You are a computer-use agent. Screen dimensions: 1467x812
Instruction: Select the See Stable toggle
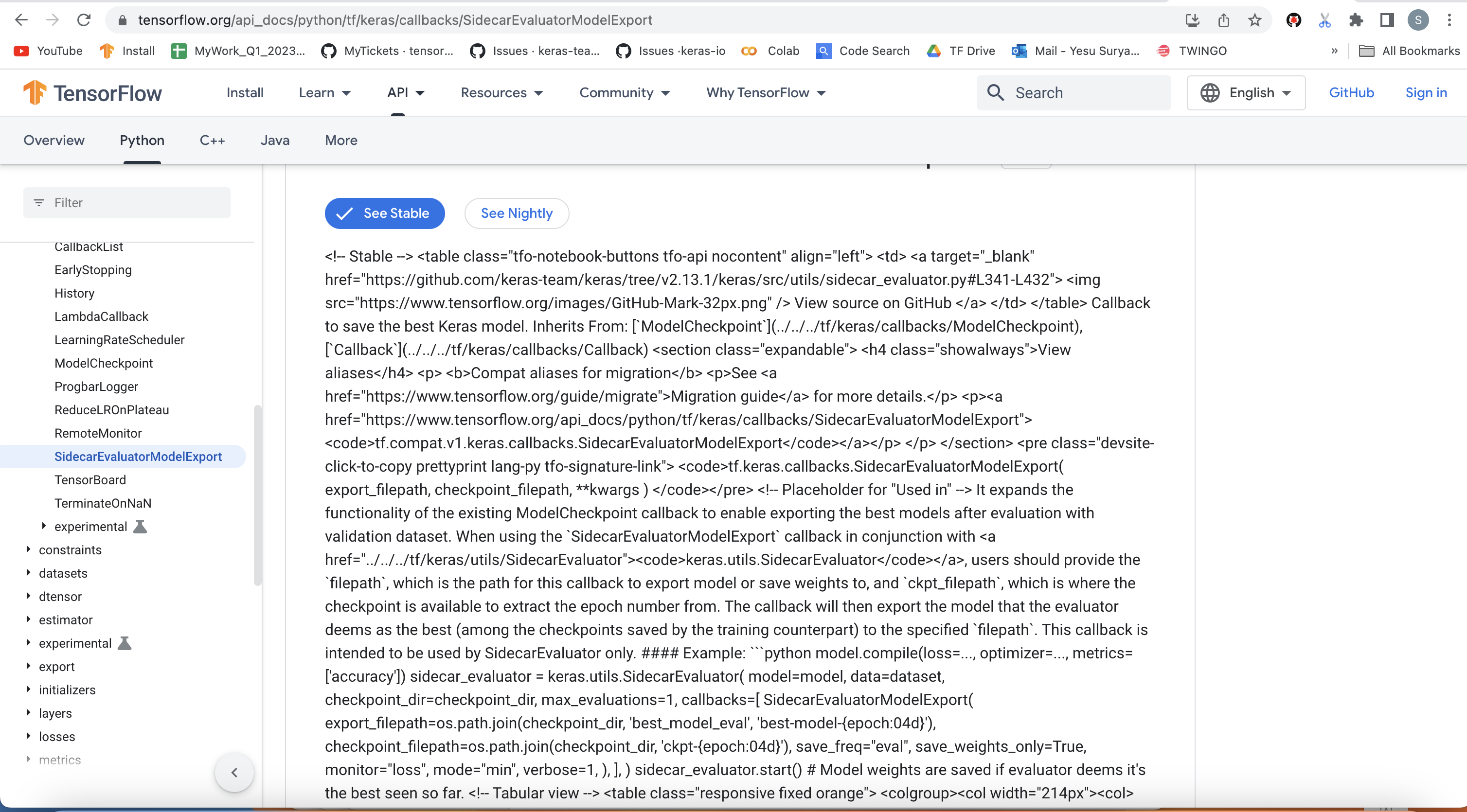384,213
